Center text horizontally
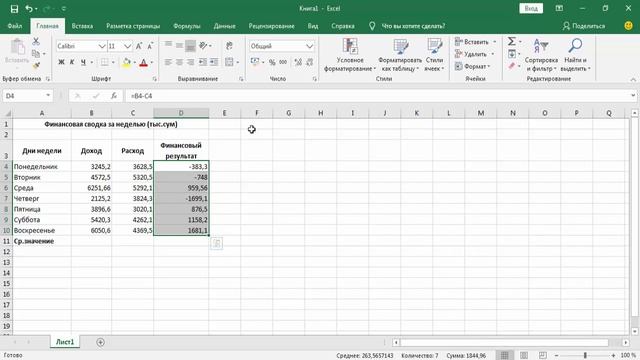640x360 pixels. 179,62
